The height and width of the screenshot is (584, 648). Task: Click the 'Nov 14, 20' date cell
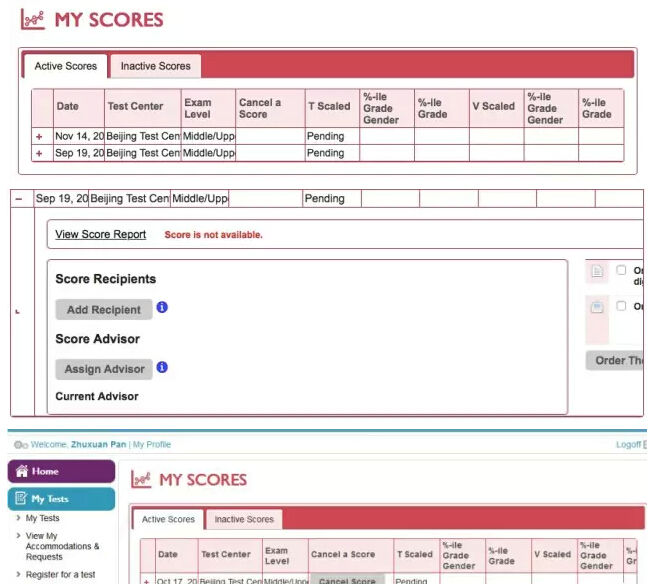(x=79, y=136)
